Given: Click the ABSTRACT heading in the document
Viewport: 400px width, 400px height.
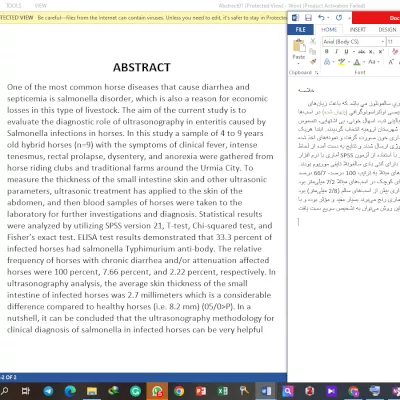Looking at the screenshot, I should click(142, 67).
